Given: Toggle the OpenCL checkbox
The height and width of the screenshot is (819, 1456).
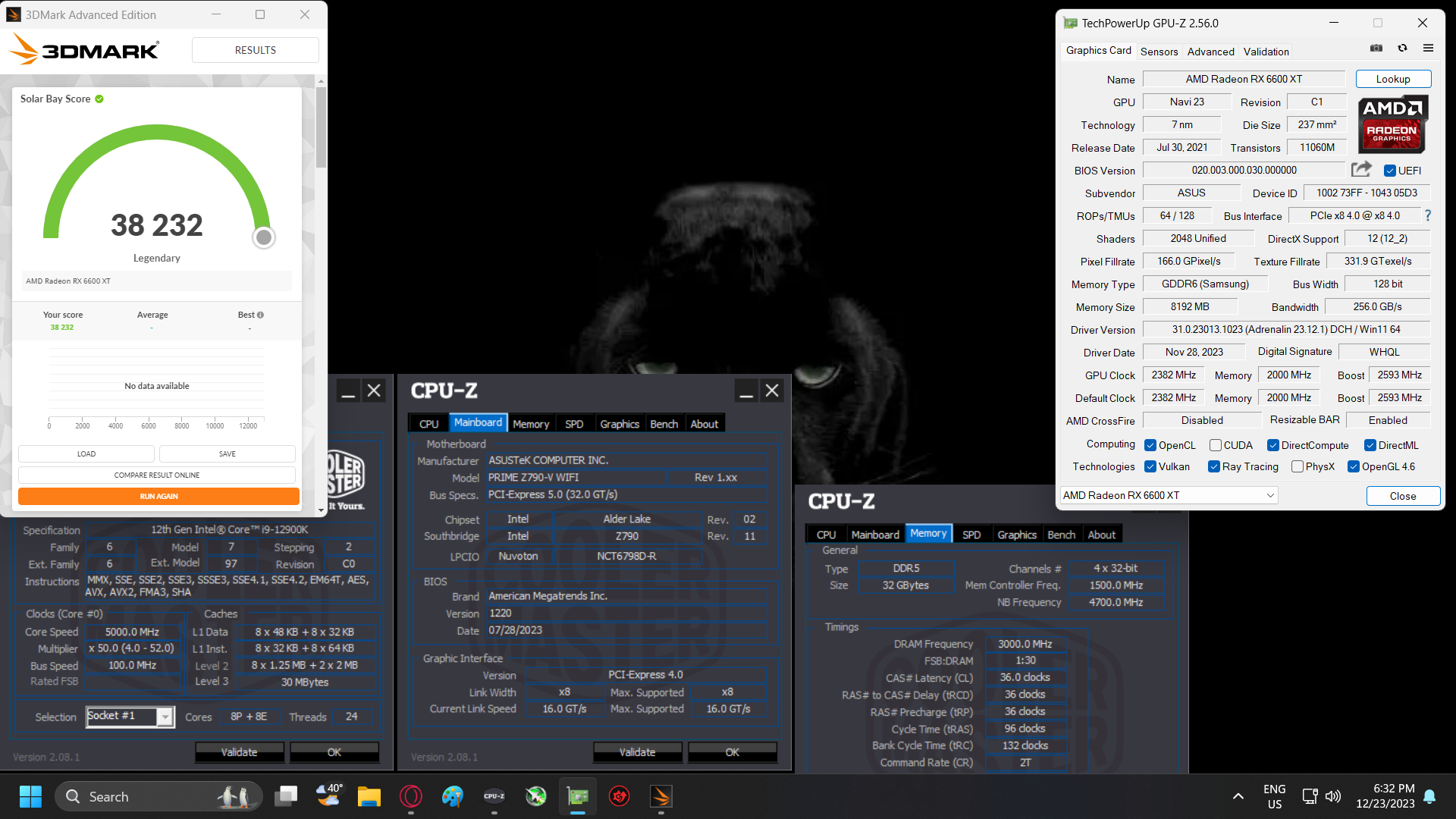Looking at the screenshot, I should (x=1150, y=445).
